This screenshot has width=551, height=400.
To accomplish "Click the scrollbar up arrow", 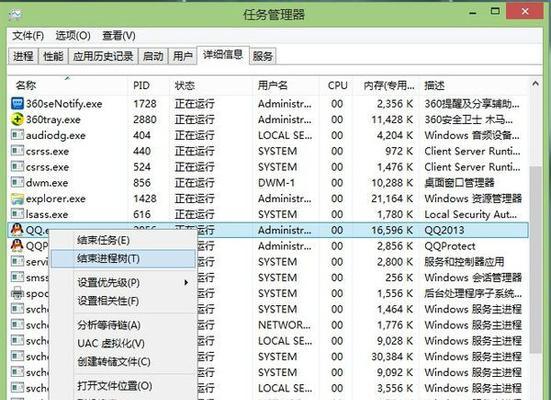I will click(536, 84).
